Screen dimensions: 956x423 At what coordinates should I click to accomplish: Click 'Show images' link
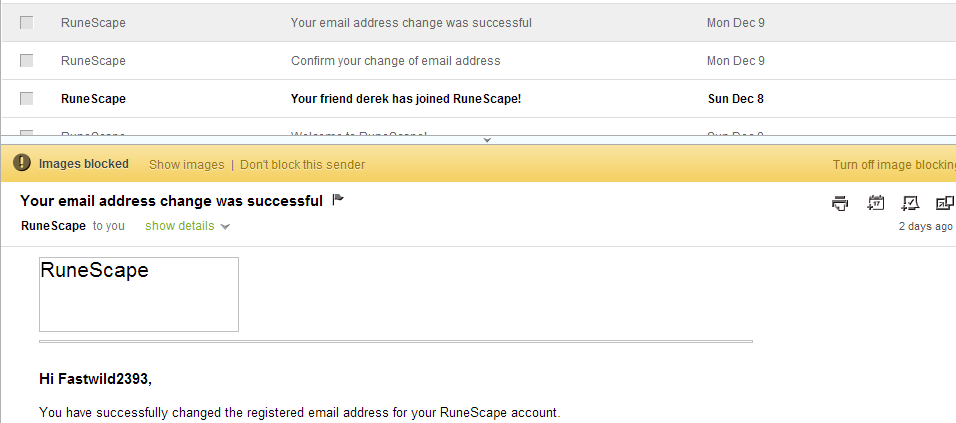tap(187, 164)
